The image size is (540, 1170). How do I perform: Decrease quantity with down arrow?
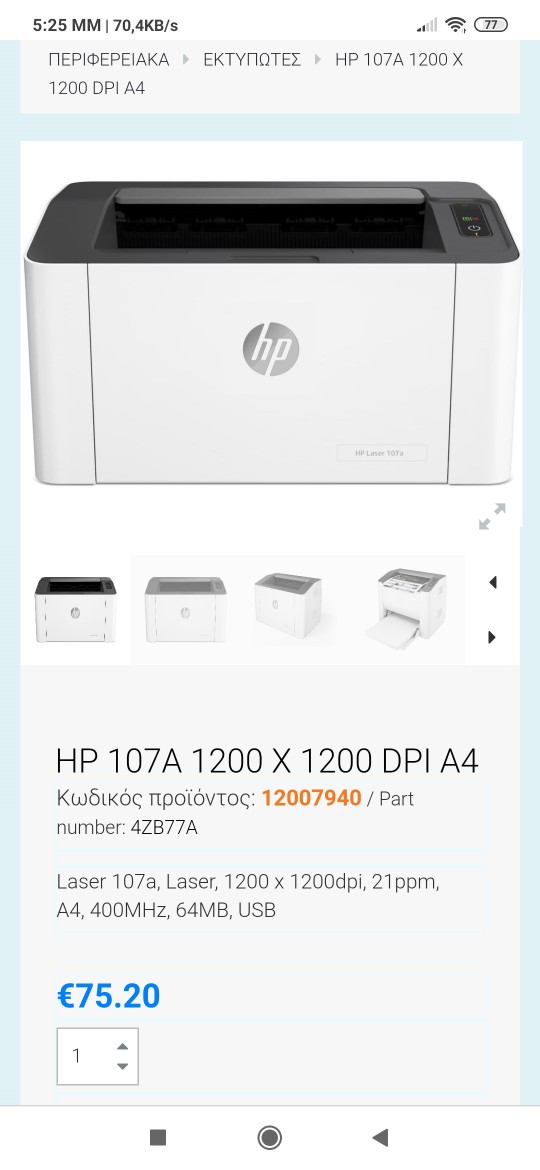(x=123, y=1066)
